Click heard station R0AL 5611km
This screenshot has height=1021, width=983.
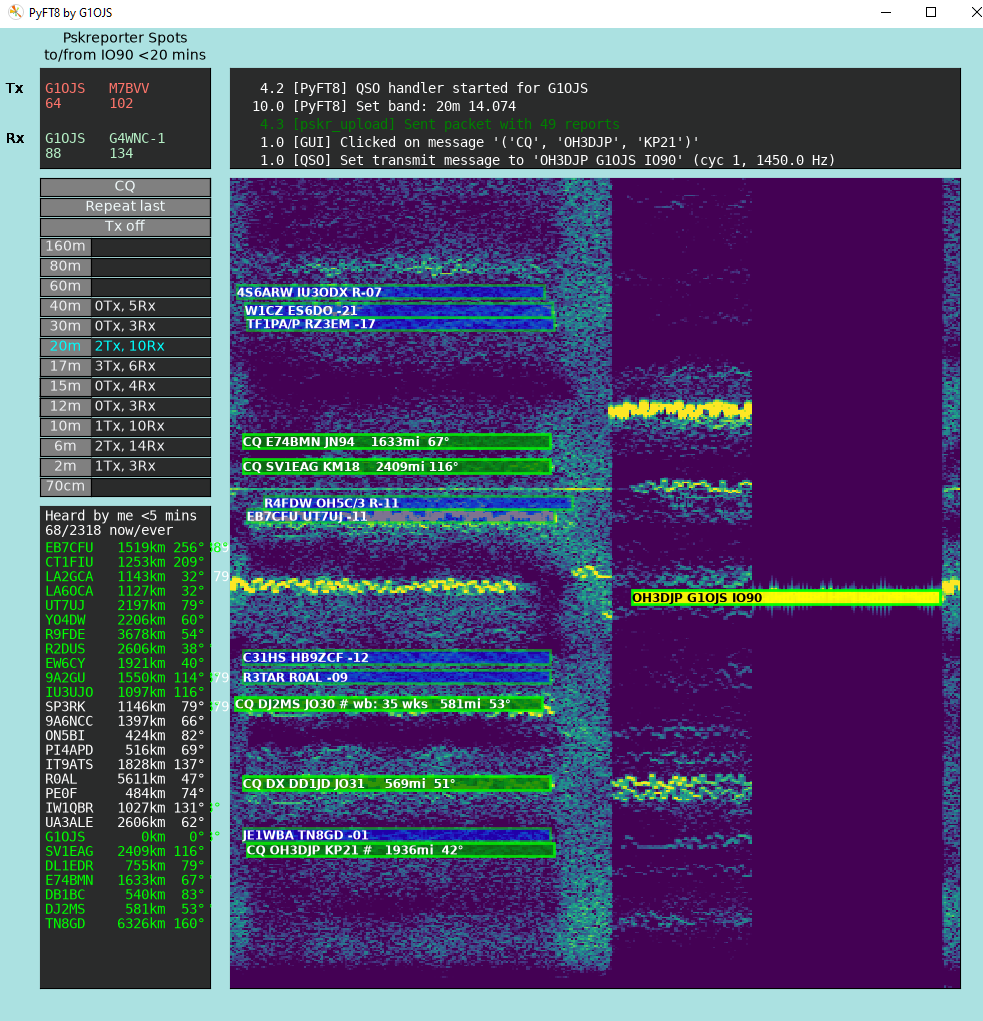(124, 779)
